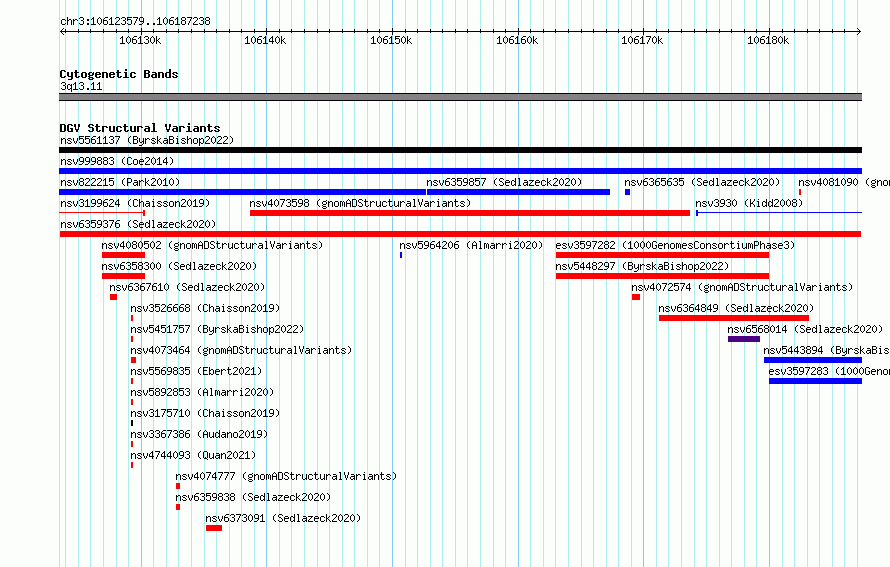Click the 106150k ruler position
This screenshot has width=890, height=567.
(x=391, y=40)
